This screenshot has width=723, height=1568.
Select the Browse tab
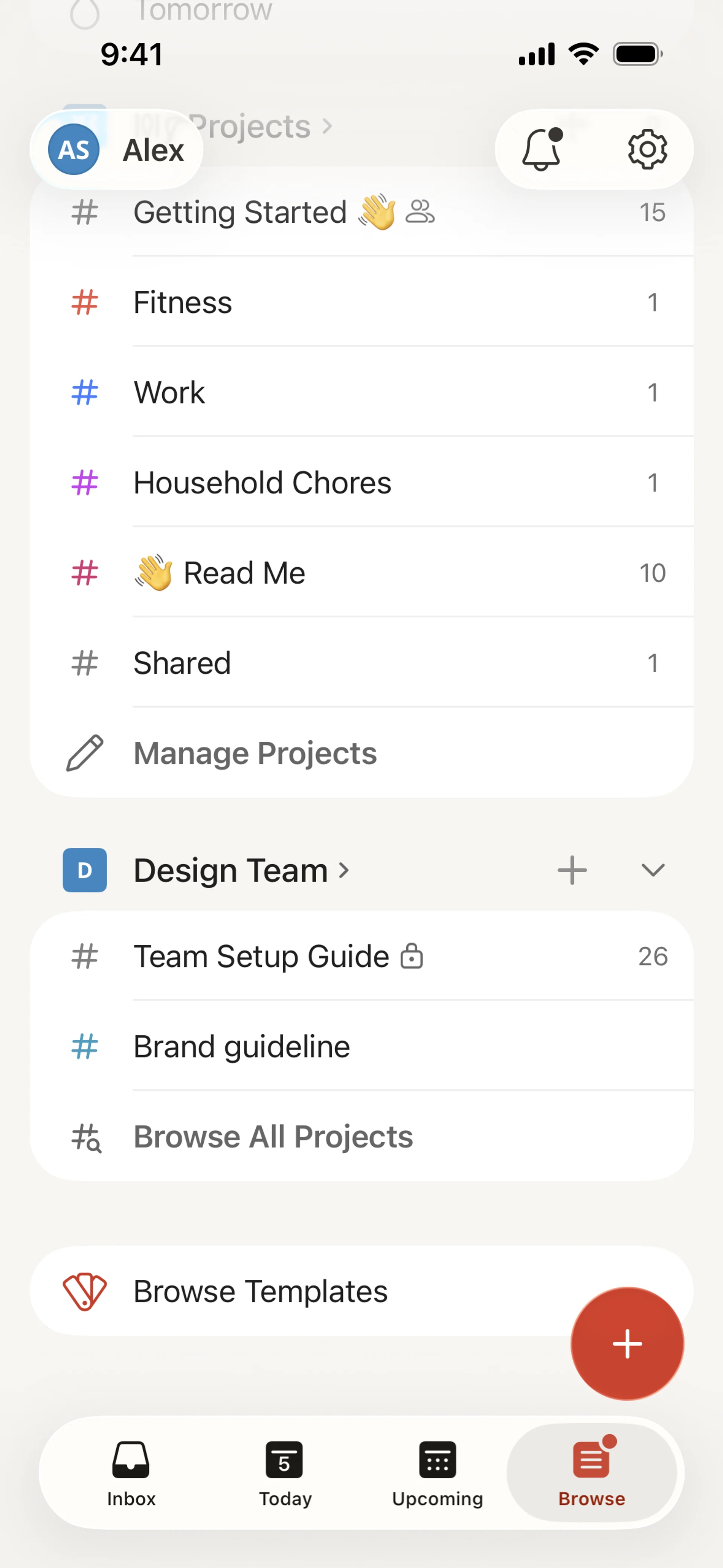pos(591,1472)
